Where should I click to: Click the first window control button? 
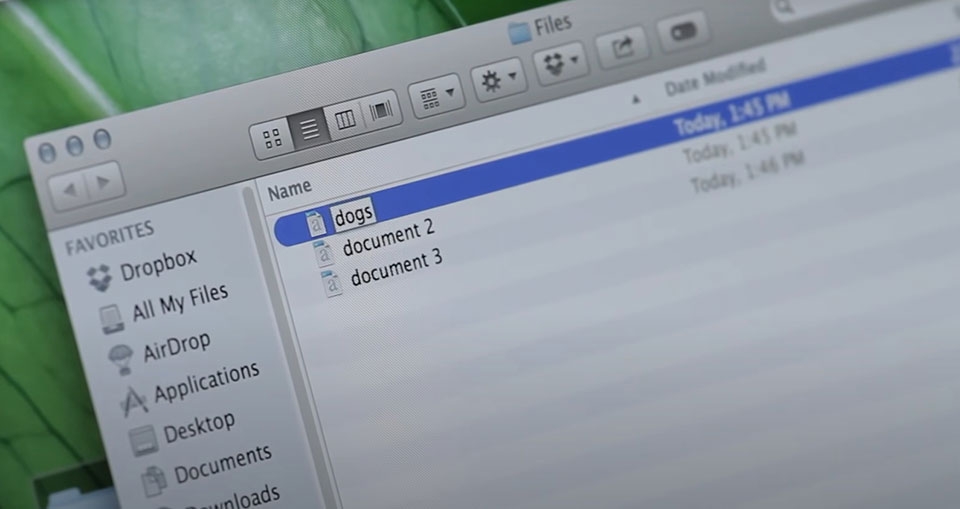click(47, 152)
